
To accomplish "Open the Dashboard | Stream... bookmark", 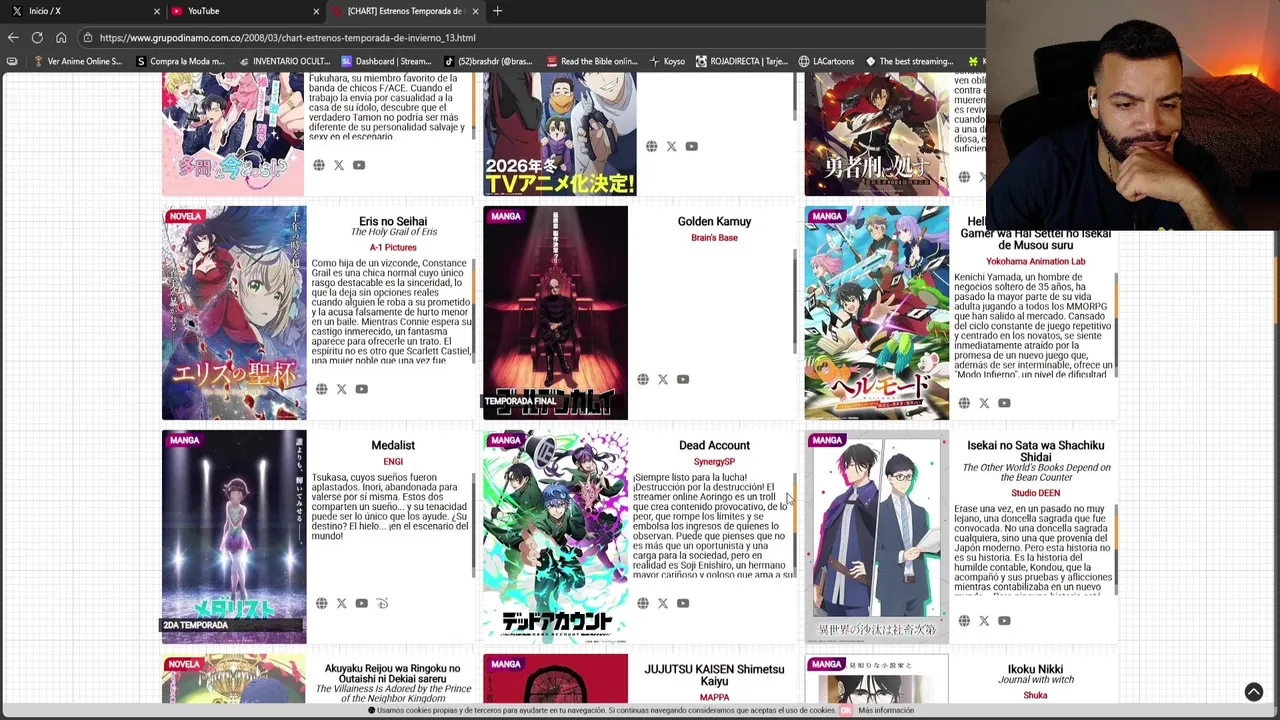I will pos(386,61).
